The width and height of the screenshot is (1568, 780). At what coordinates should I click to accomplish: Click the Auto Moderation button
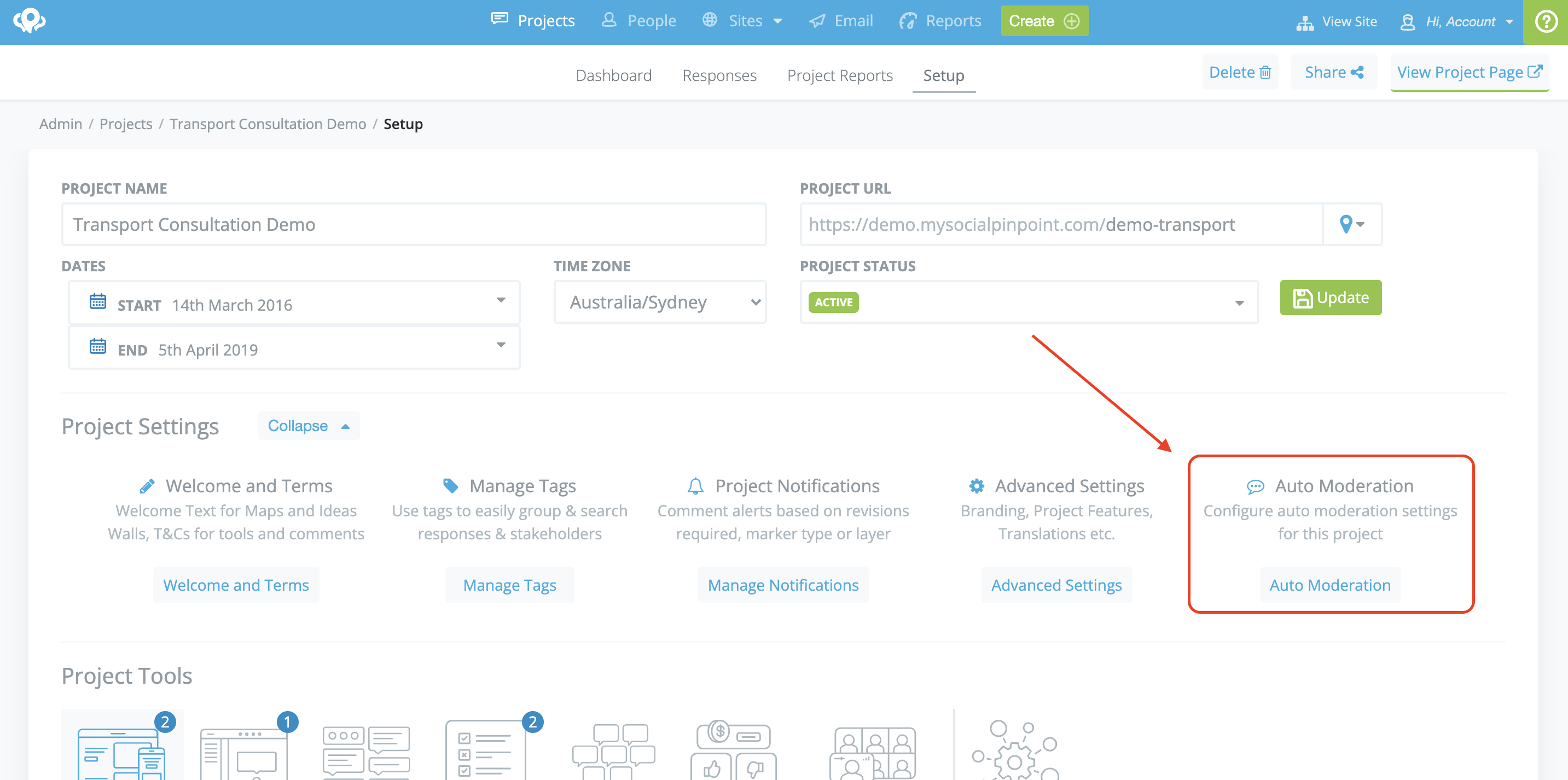[1330, 585]
